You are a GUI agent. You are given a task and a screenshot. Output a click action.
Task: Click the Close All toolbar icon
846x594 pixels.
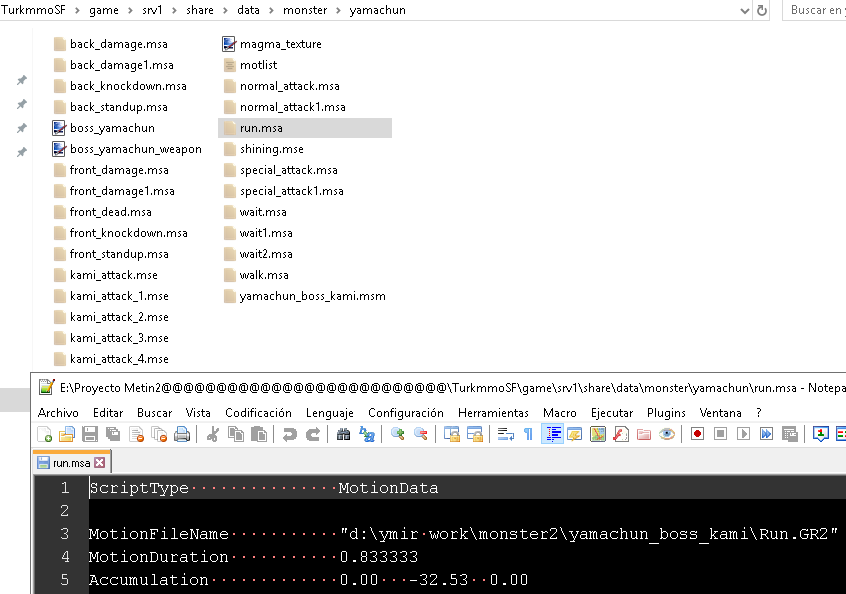click(x=159, y=434)
